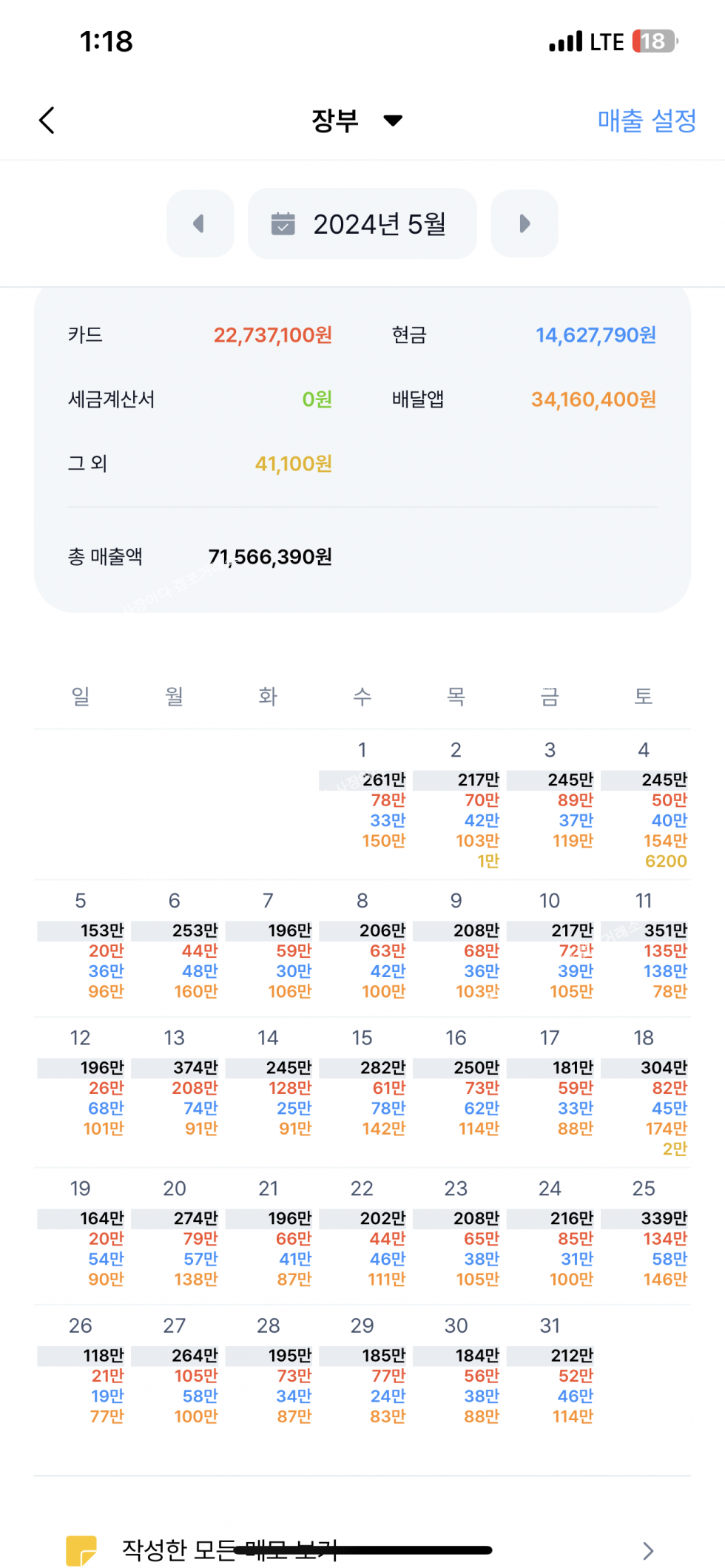Tap 총 매출액 total 71,566,390원
725x1568 pixels.
tap(270, 556)
